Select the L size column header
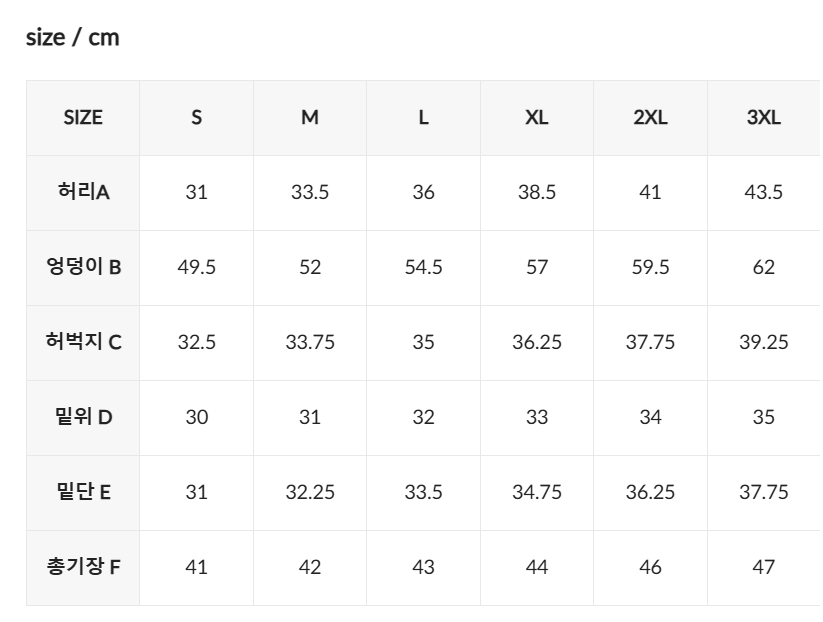Viewport: 823px width, 622px height. (x=423, y=118)
